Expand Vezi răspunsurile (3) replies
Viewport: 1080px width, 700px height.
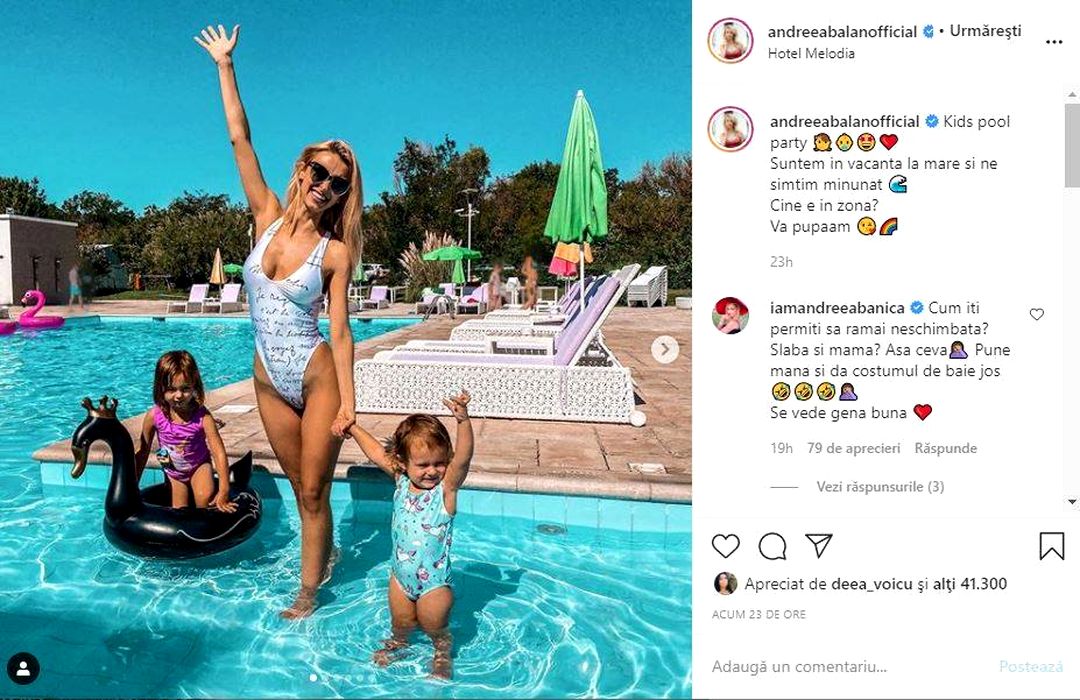coord(880,486)
